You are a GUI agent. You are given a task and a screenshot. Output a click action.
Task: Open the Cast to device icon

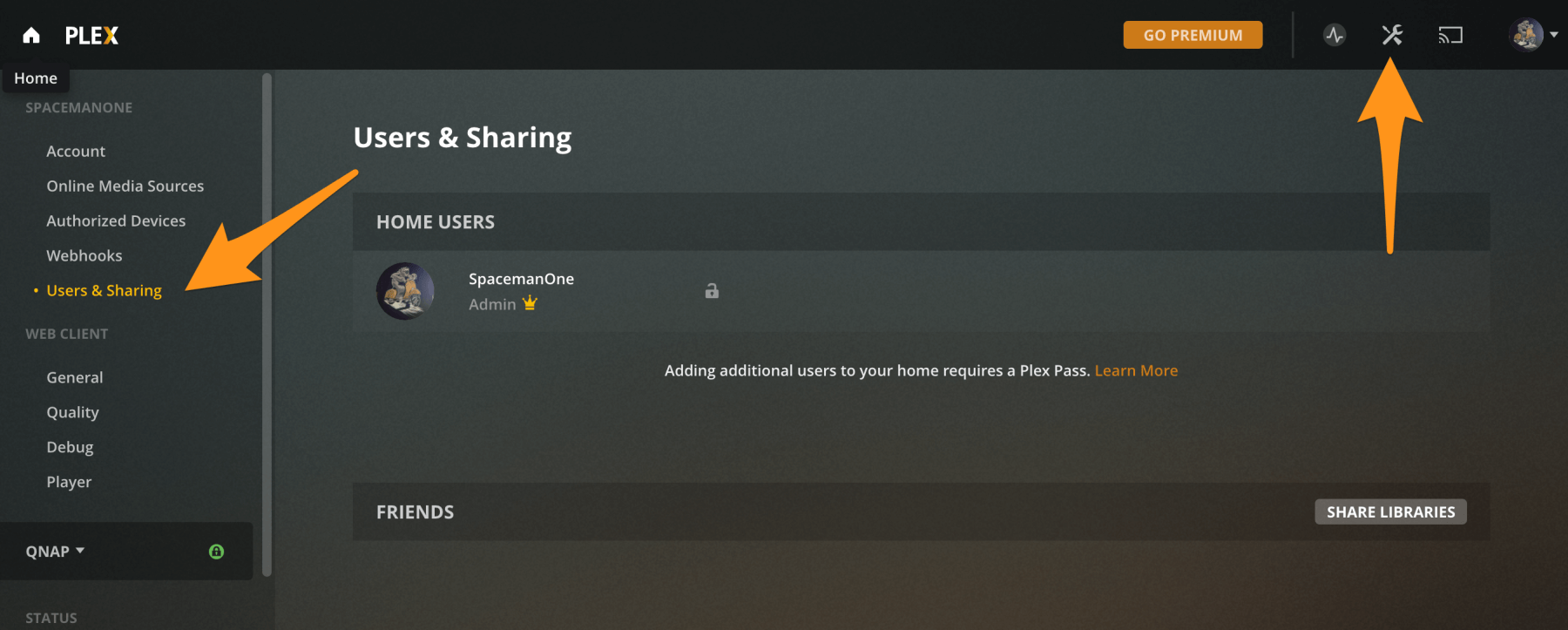1450,35
